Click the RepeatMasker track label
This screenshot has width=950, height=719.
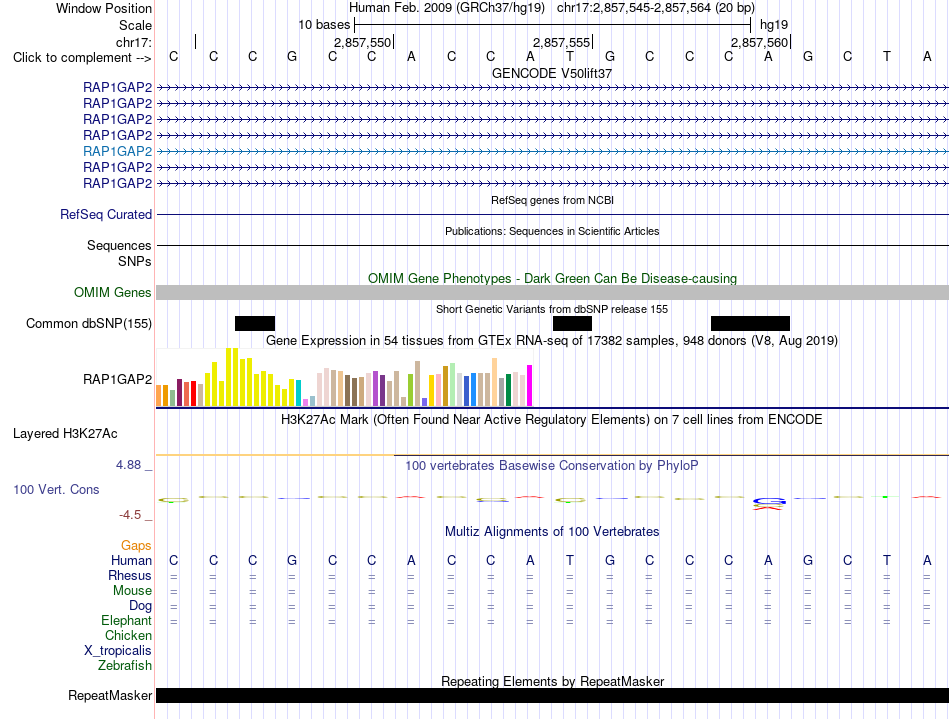[x=110, y=695]
